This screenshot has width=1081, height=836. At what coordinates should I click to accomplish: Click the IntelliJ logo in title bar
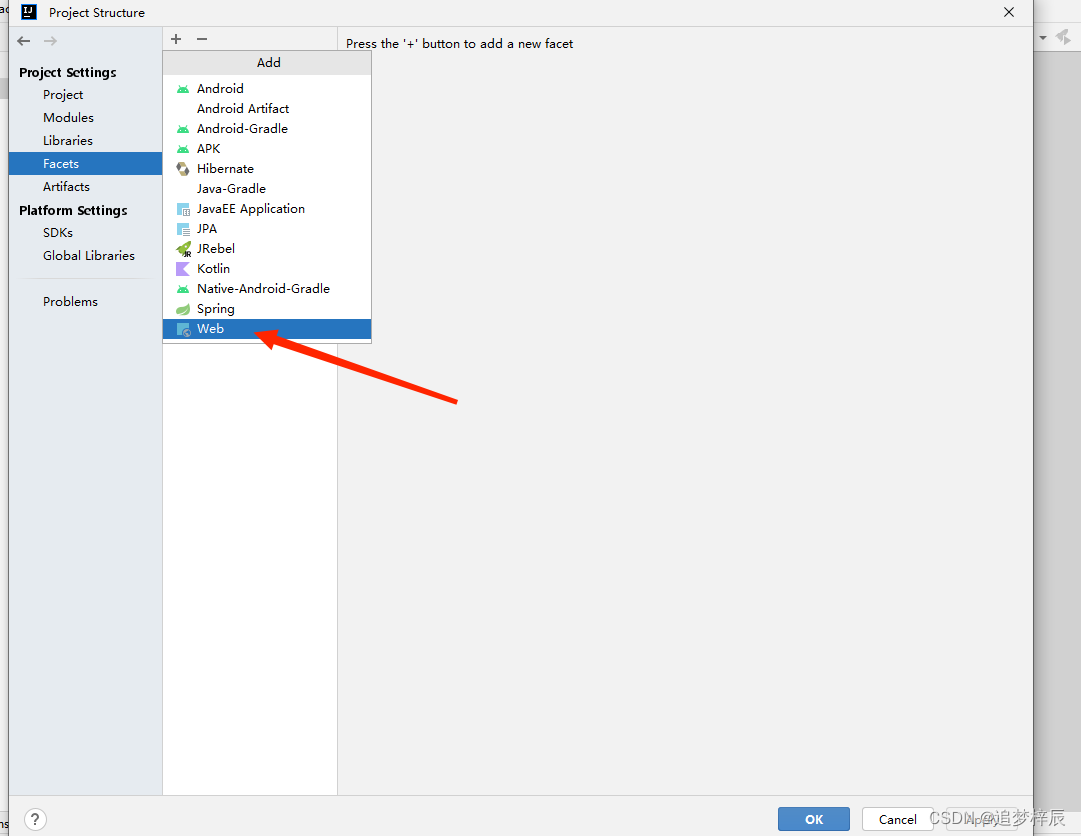click(x=29, y=12)
